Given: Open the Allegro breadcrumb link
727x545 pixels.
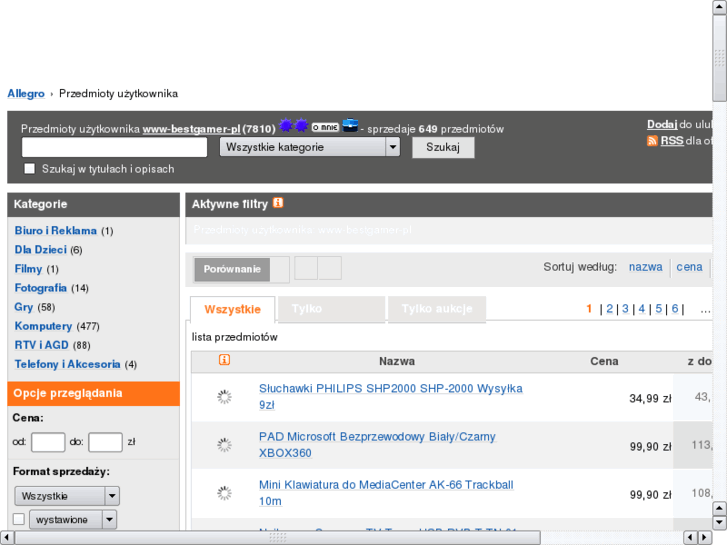Looking at the screenshot, I should tap(26, 94).
